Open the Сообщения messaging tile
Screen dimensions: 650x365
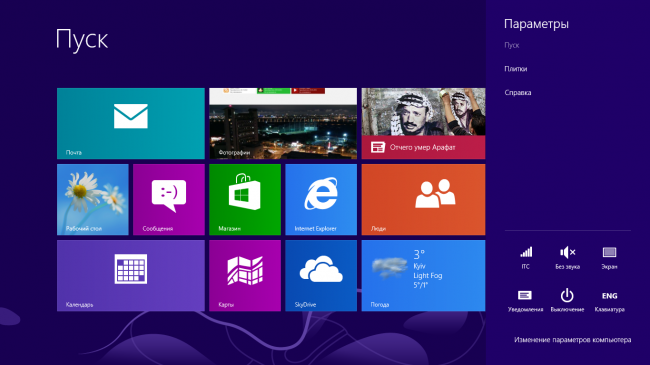pyautogui.click(x=169, y=200)
